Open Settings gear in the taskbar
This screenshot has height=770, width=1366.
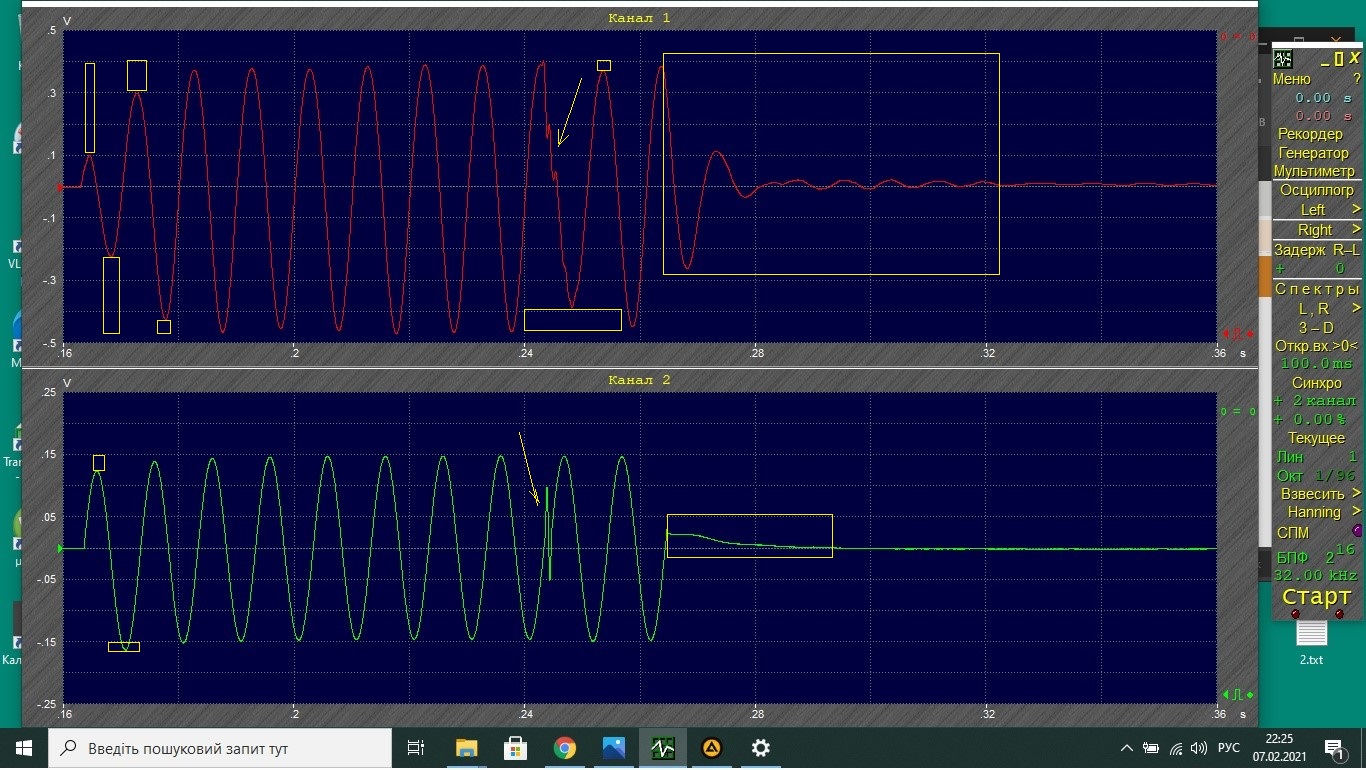coord(760,748)
